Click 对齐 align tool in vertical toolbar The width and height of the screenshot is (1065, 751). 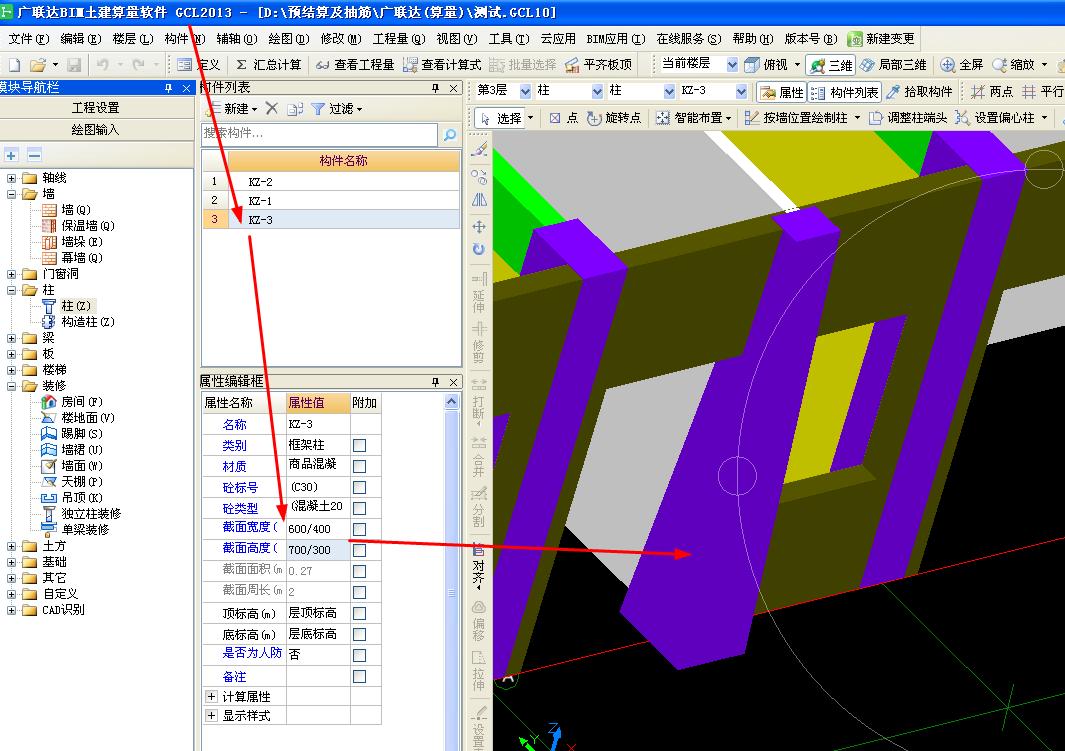(x=478, y=565)
